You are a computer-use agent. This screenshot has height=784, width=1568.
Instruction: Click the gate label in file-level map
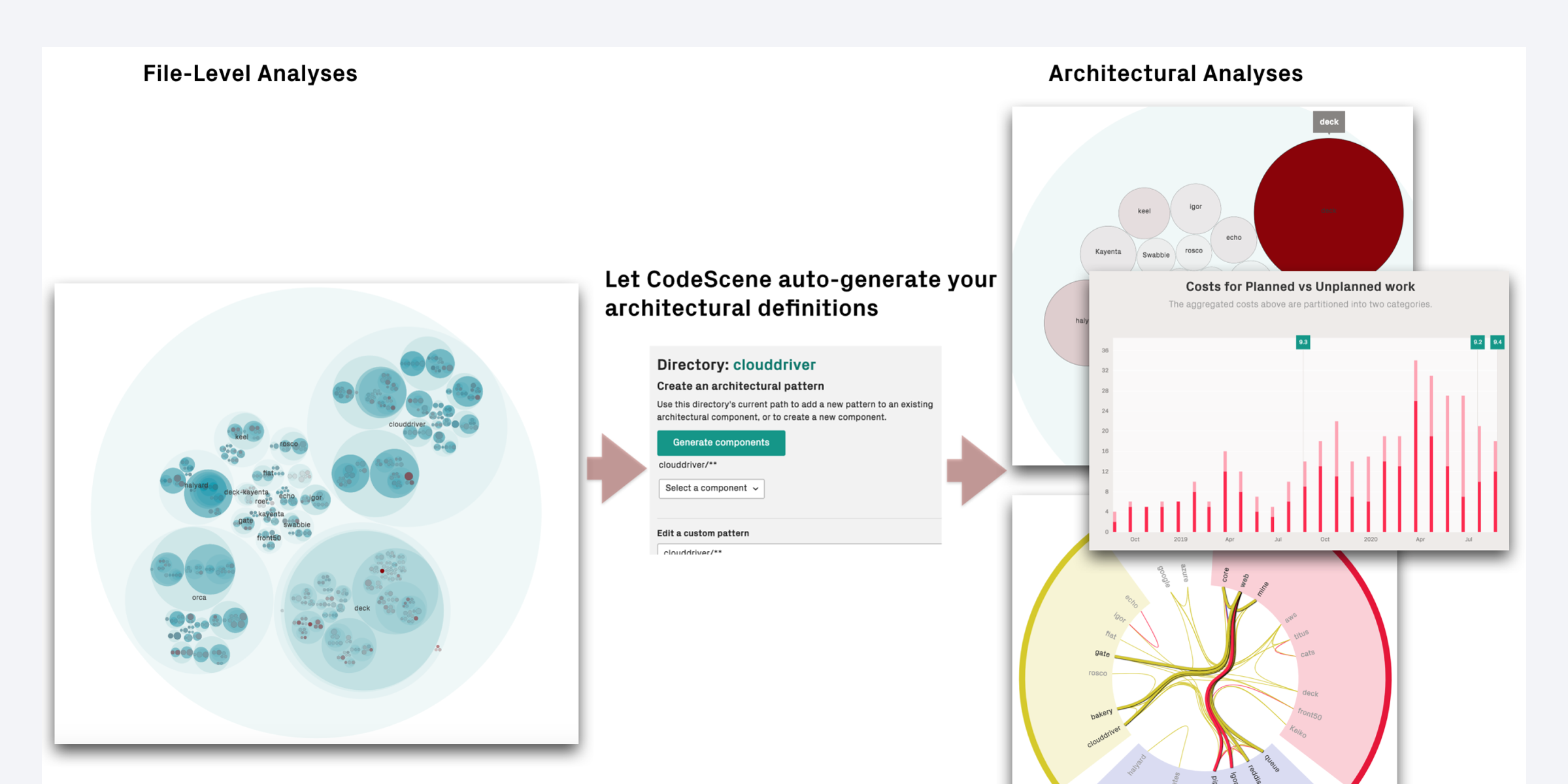pos(246,520)
